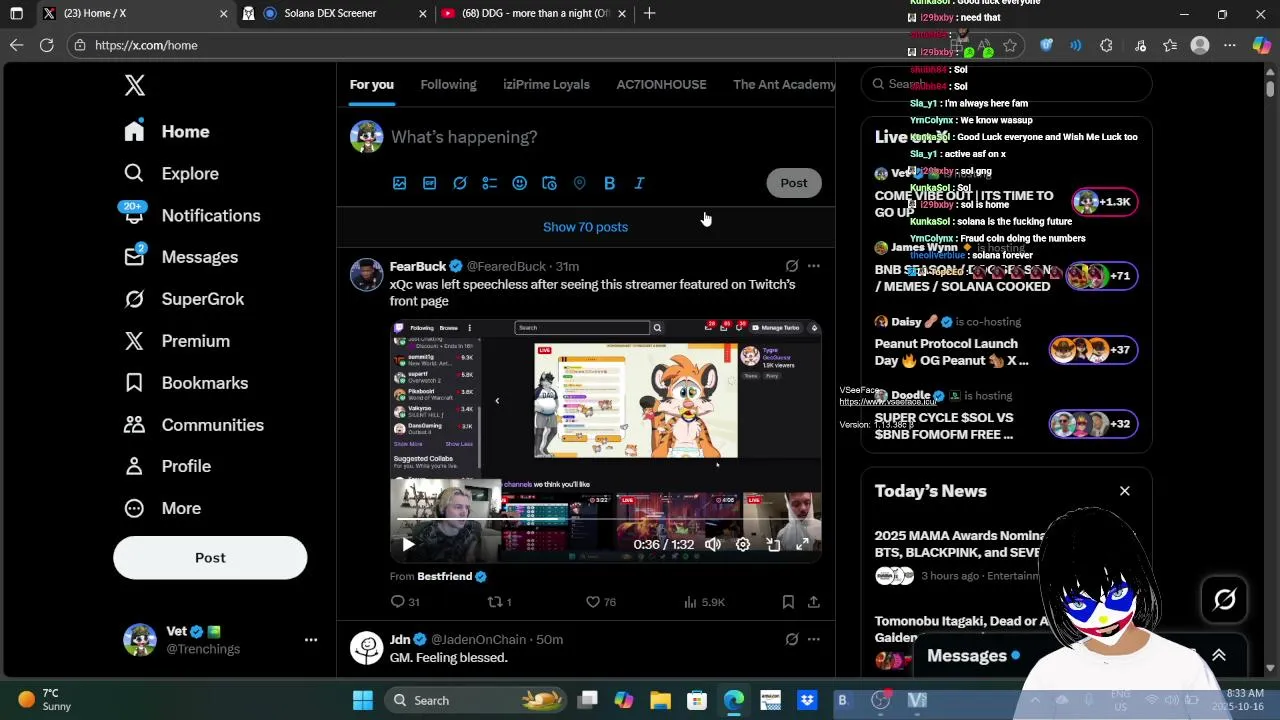Open Notifications in the sidebar
The height and width of the screenshot is (720, 1280).
click(191, 216)
